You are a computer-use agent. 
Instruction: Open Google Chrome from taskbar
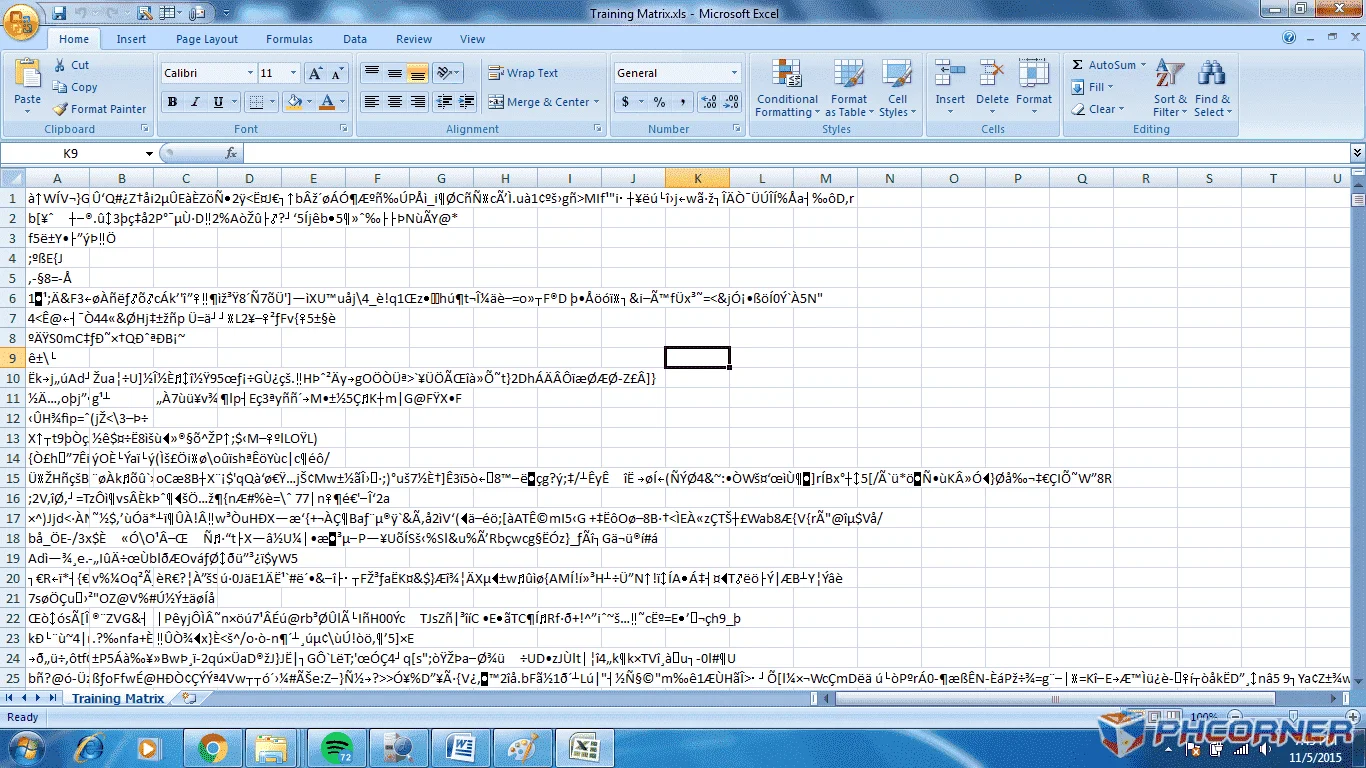coord(212,747)
